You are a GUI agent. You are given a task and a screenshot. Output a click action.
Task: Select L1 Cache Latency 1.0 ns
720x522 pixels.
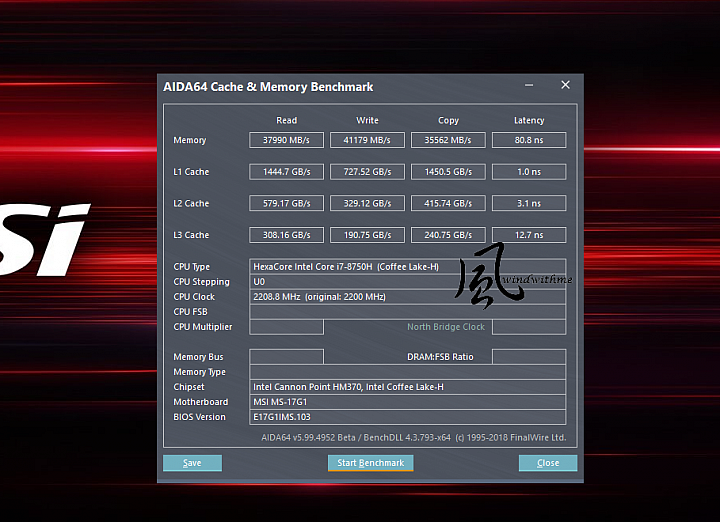pyautogui.click(x=529, y=172)
